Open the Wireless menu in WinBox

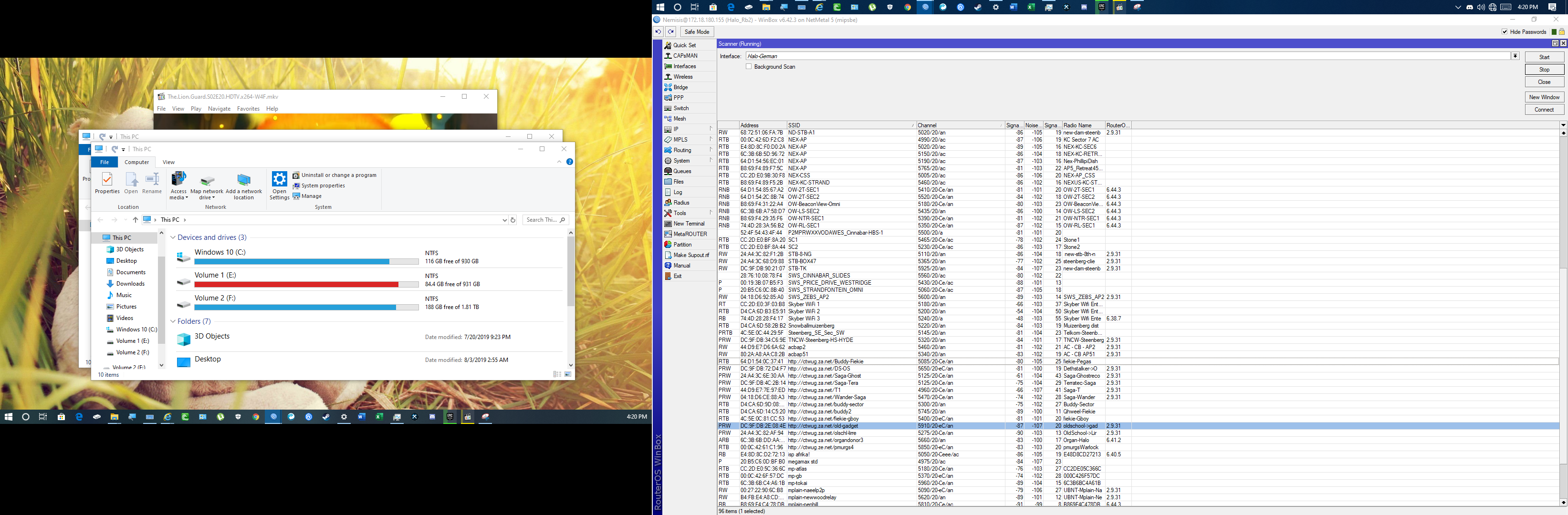[x=682, y=77]
